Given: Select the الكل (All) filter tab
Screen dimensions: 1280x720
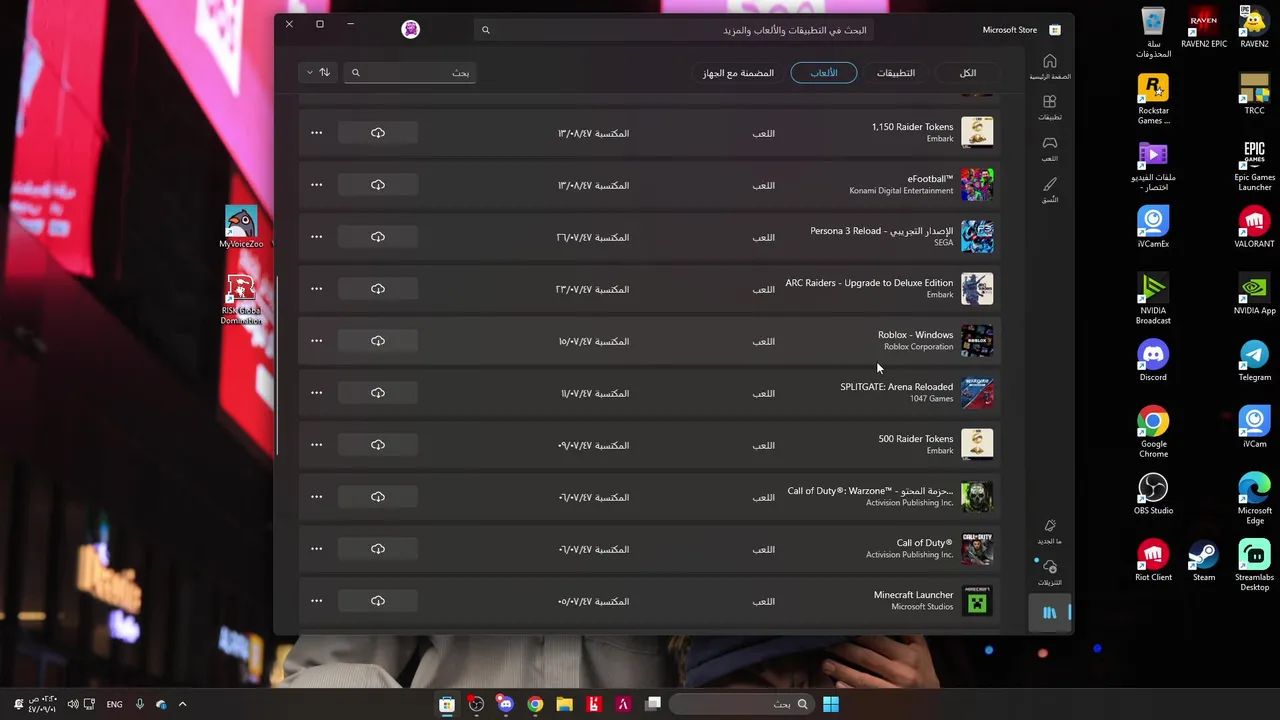Looking at the screenshot, I should (x=968, y=73).
